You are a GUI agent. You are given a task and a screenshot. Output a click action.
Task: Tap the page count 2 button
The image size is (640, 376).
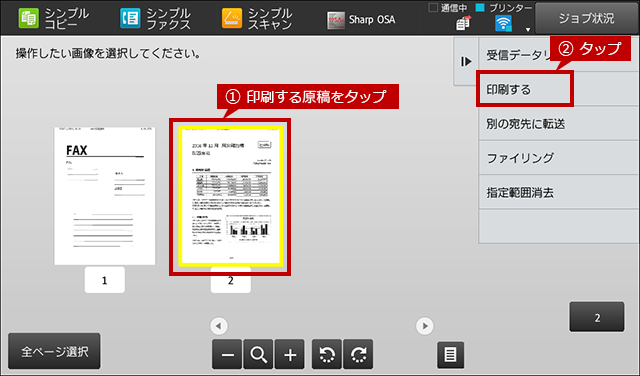click(597, 317)
